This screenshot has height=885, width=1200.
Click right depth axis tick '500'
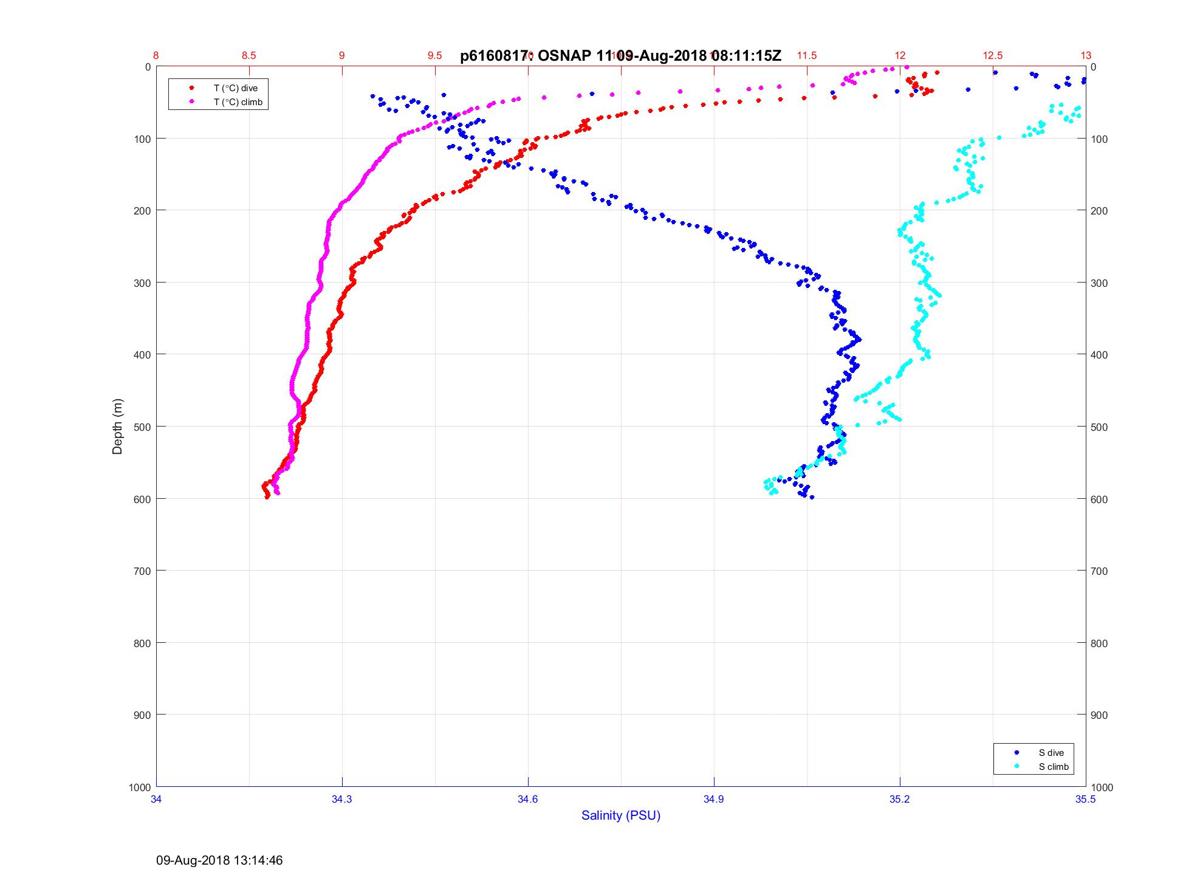[1099, 427]
